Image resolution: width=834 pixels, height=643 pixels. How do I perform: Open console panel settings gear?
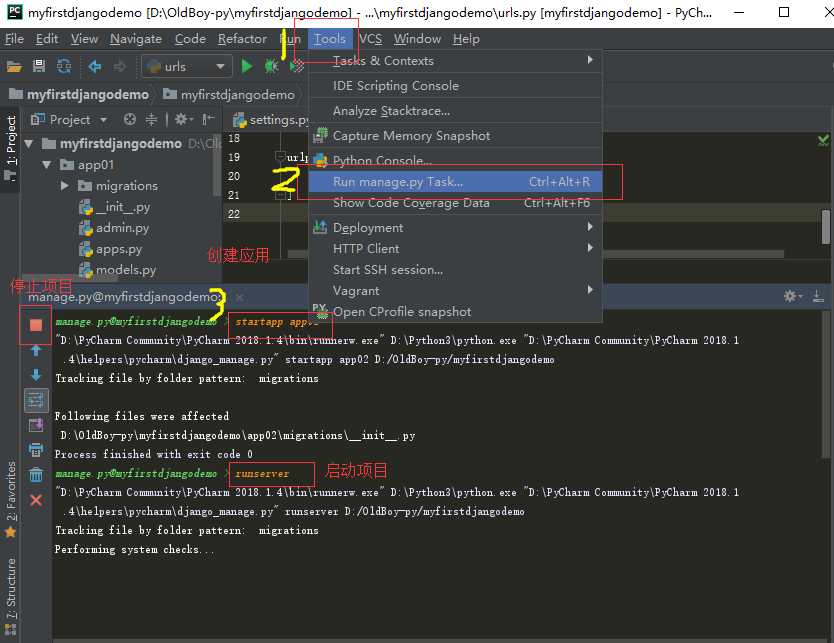792,296
